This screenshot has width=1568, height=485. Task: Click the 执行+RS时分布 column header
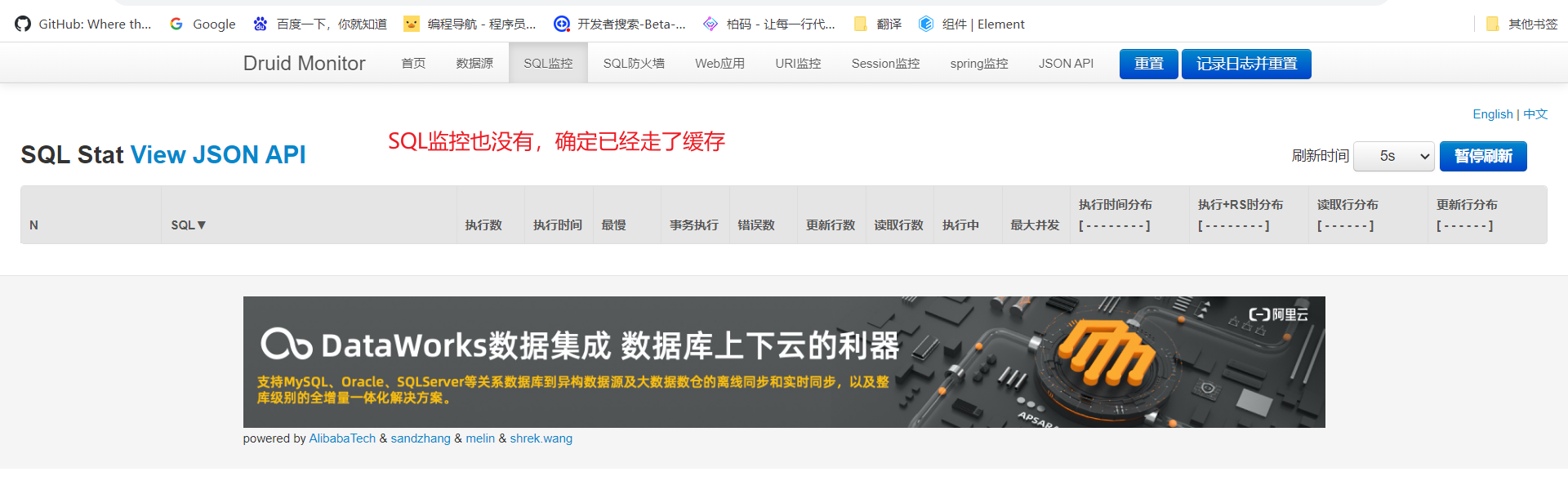1249,215
